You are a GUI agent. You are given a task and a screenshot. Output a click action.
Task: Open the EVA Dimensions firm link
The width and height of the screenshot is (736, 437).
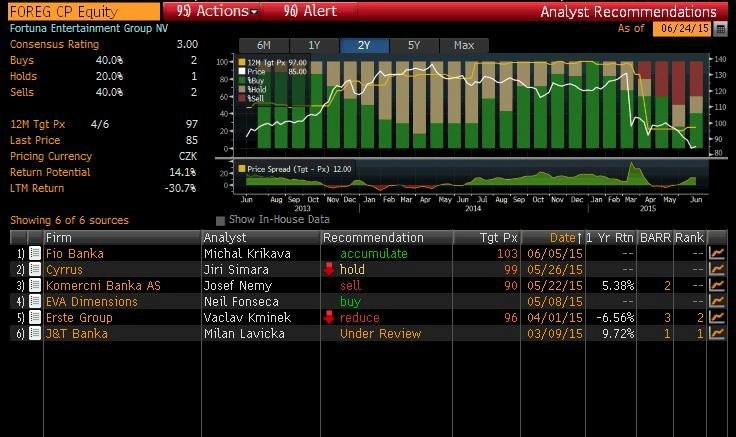coord(92,302)
